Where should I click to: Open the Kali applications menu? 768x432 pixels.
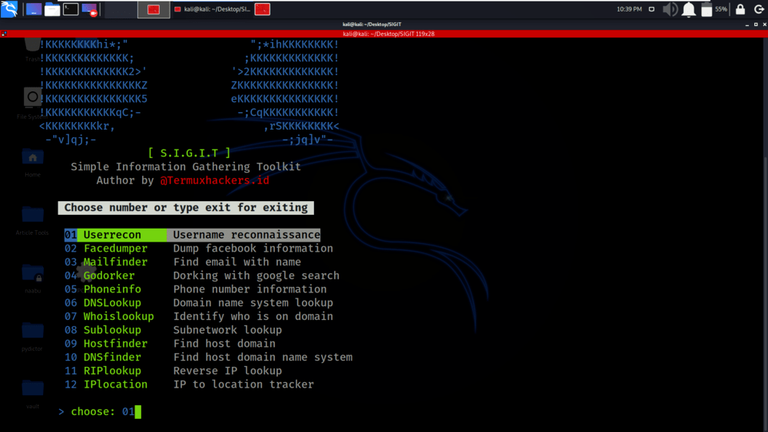pos(9,9)
